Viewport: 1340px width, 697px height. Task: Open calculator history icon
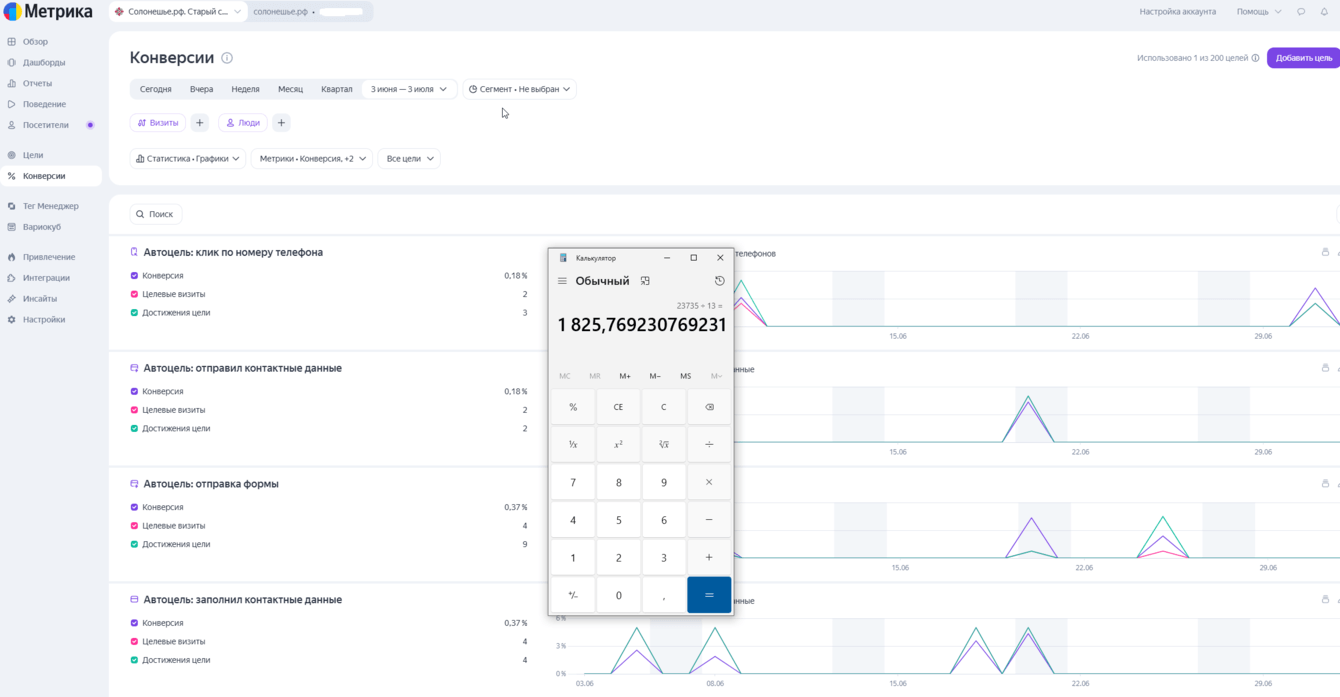(719, 281)
